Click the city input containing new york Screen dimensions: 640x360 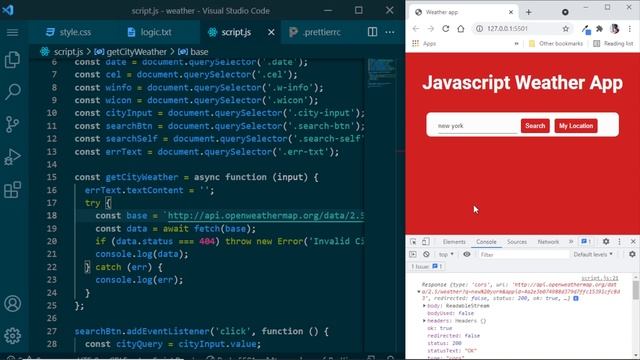[477, 126]
